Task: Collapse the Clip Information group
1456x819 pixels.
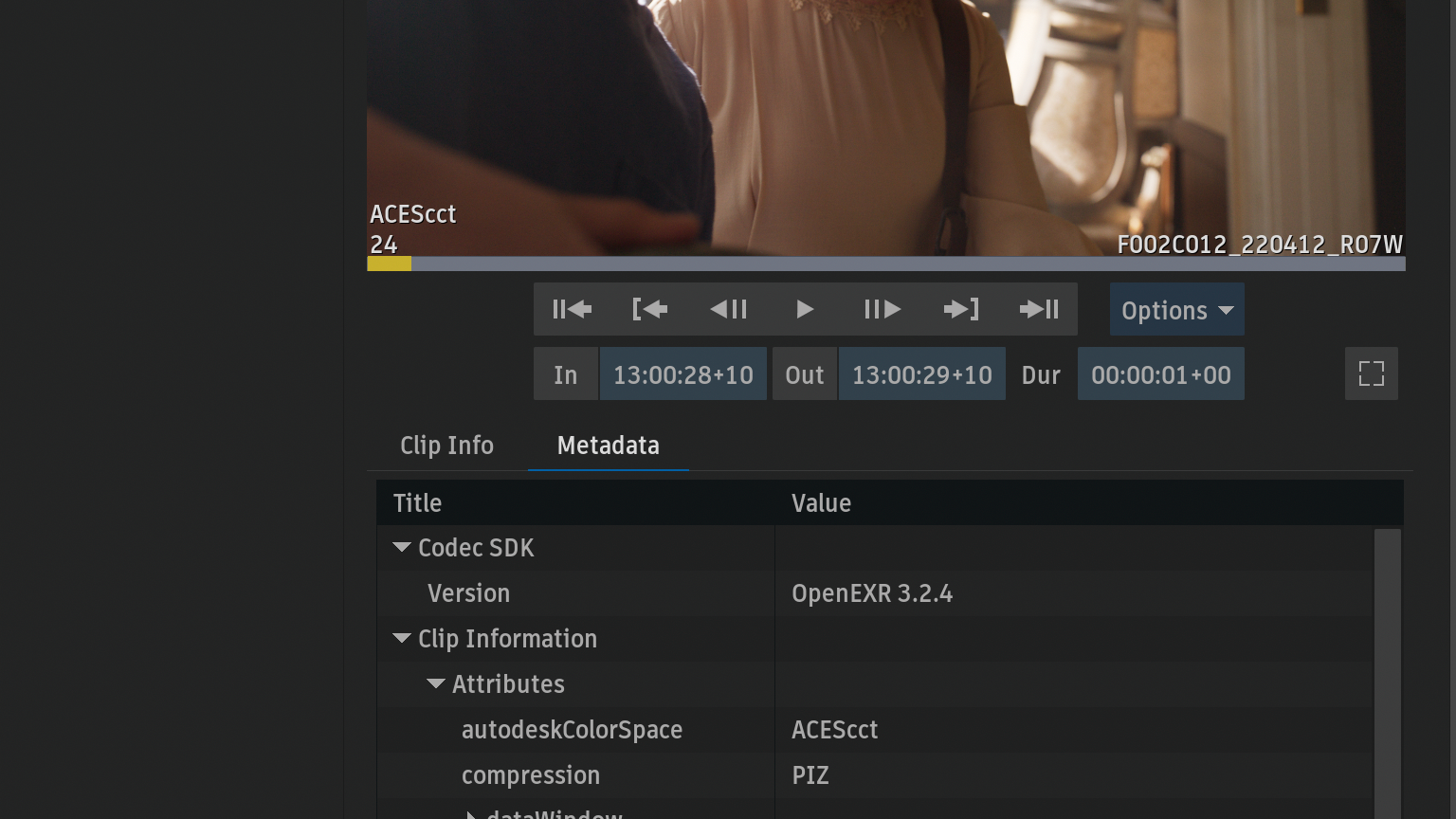Action: [x=402, y=639]
